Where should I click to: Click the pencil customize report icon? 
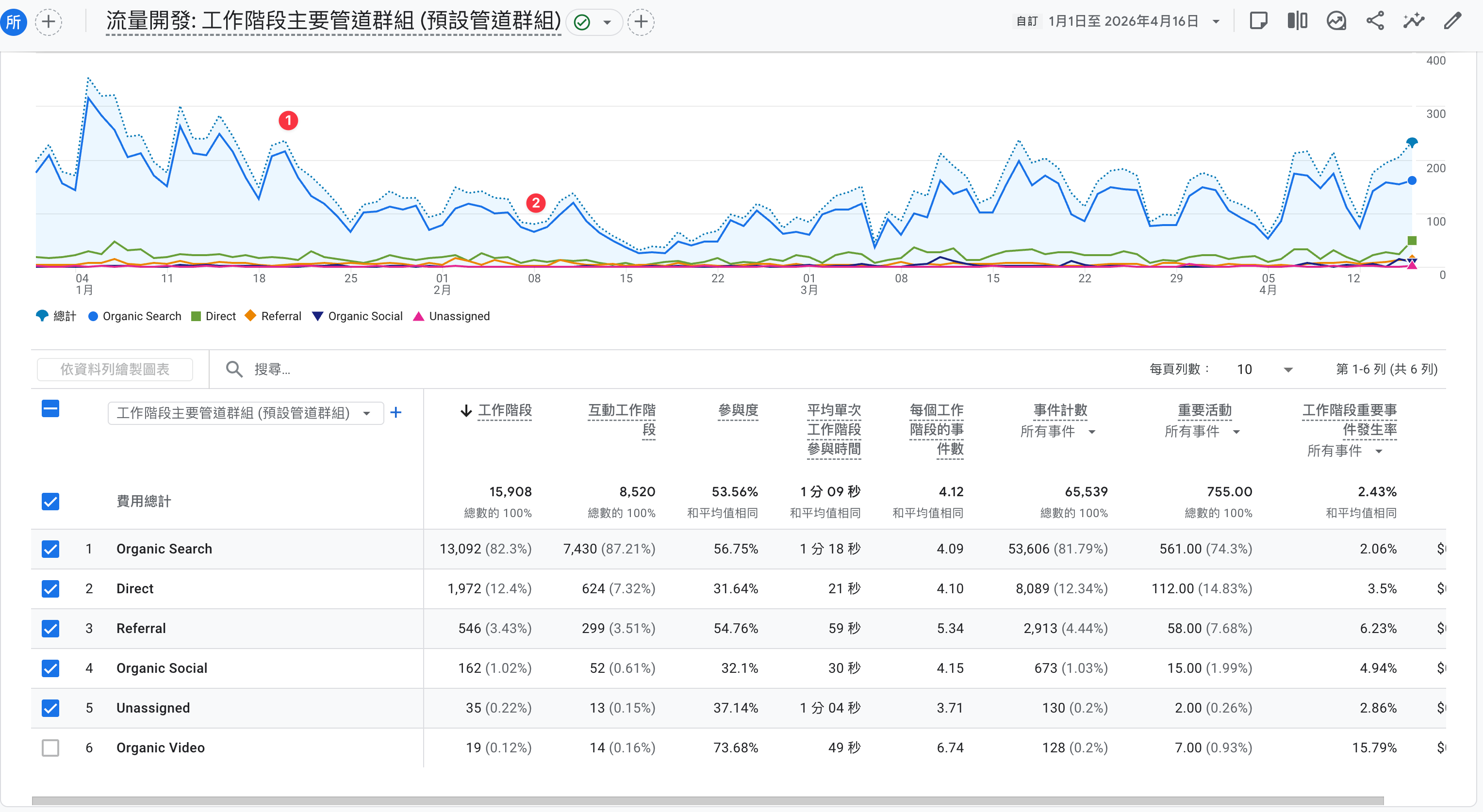pyautogui.click(x=1452, y=21)
